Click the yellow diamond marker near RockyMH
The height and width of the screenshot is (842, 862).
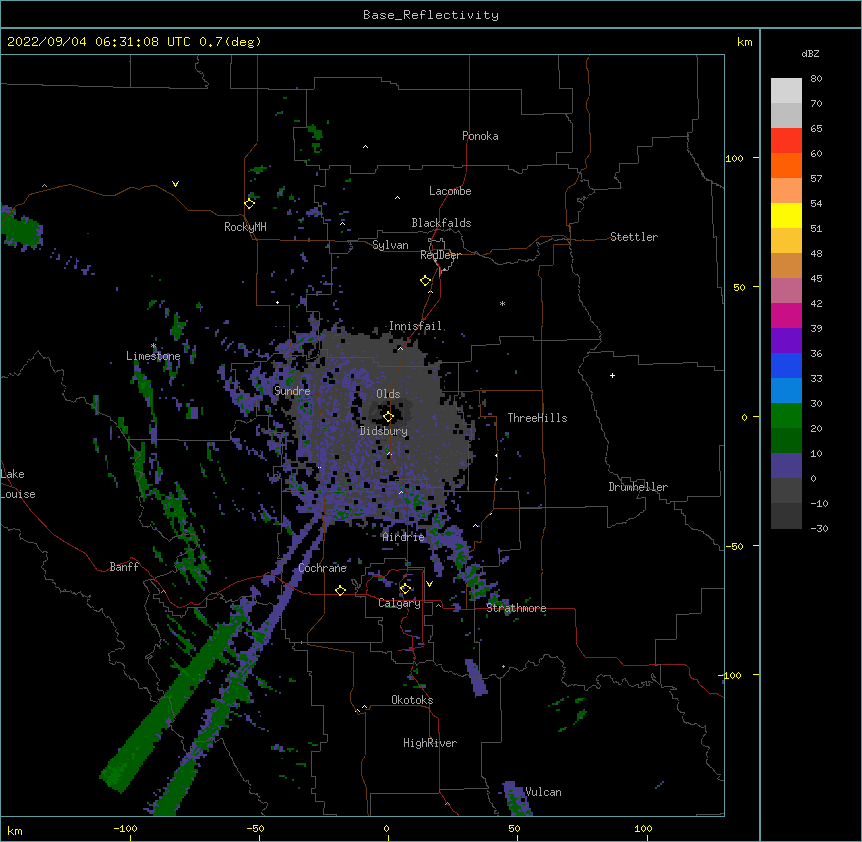click(250, 204)
